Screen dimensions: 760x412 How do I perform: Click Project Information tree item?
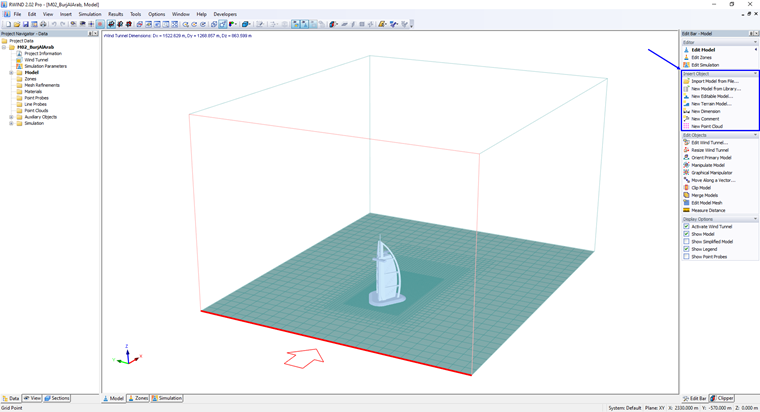point(43,54)
